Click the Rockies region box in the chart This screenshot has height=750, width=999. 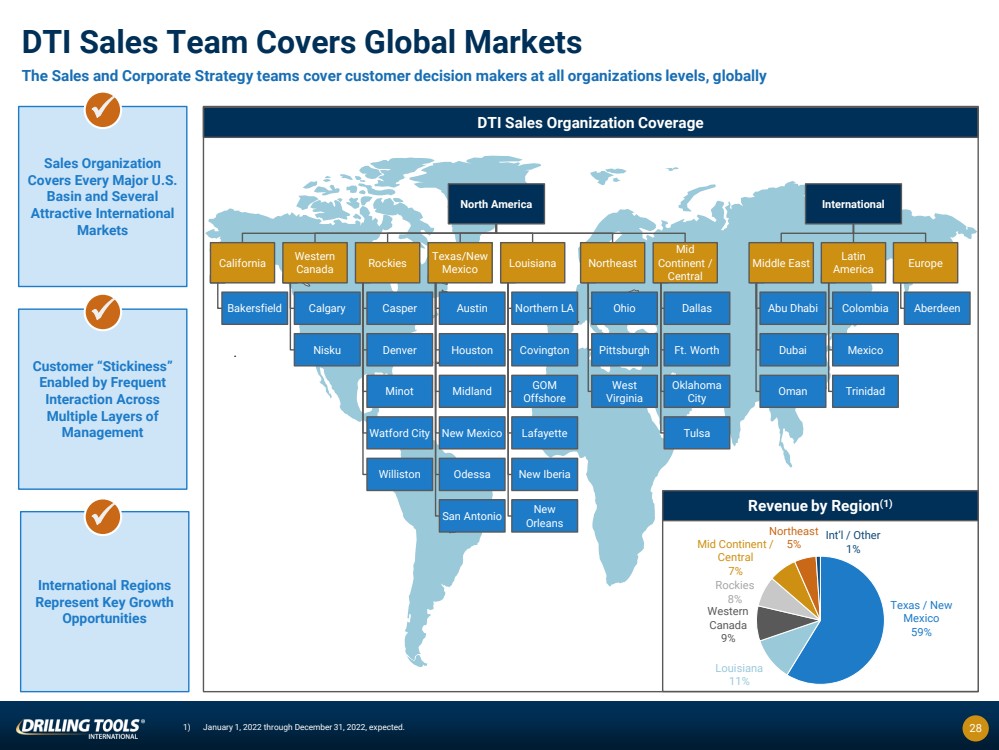[387, 263]
